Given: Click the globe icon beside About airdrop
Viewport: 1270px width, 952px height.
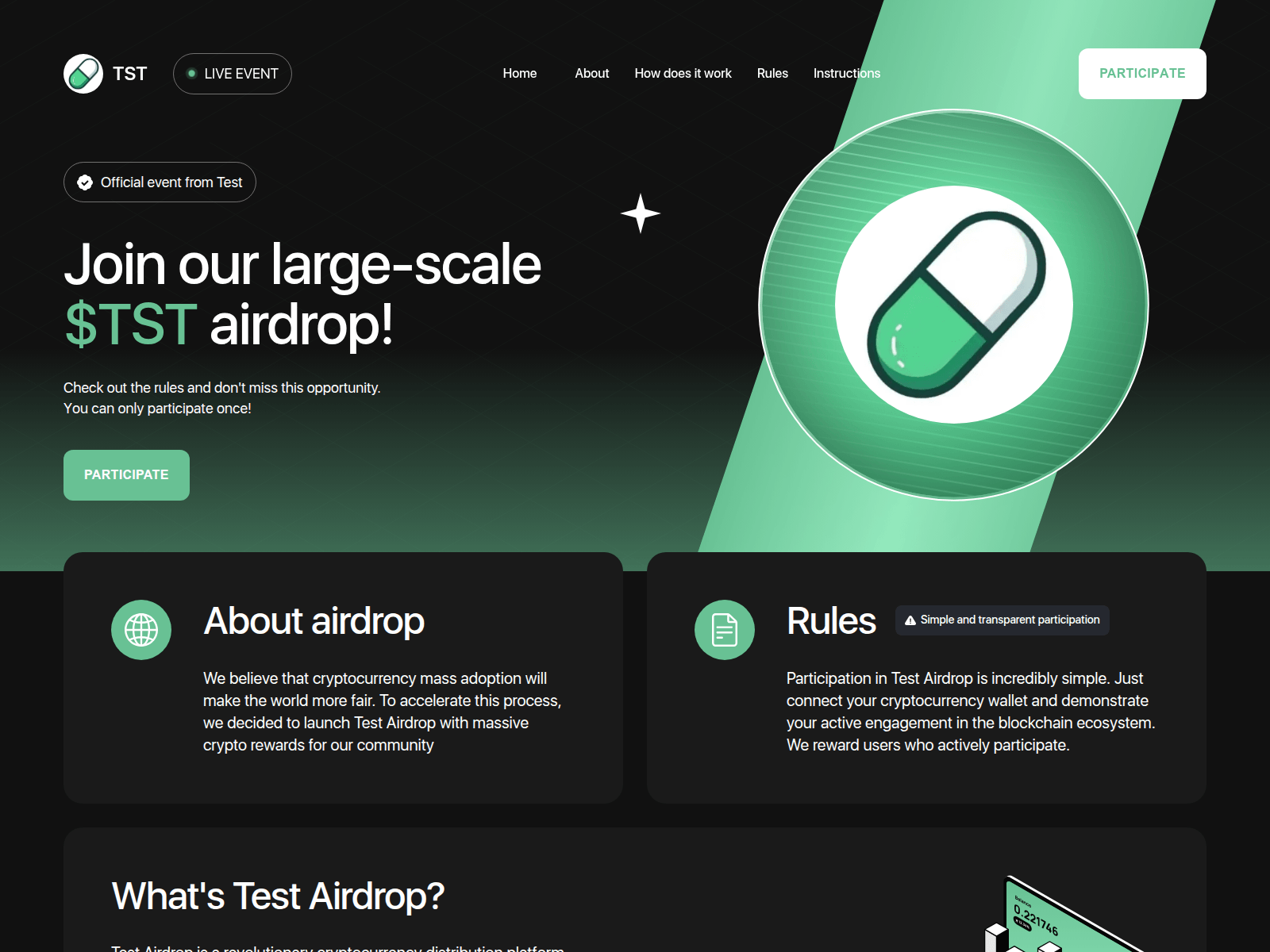Looking at the screenshot, I should pyautogui.click(x=141, y=630).
